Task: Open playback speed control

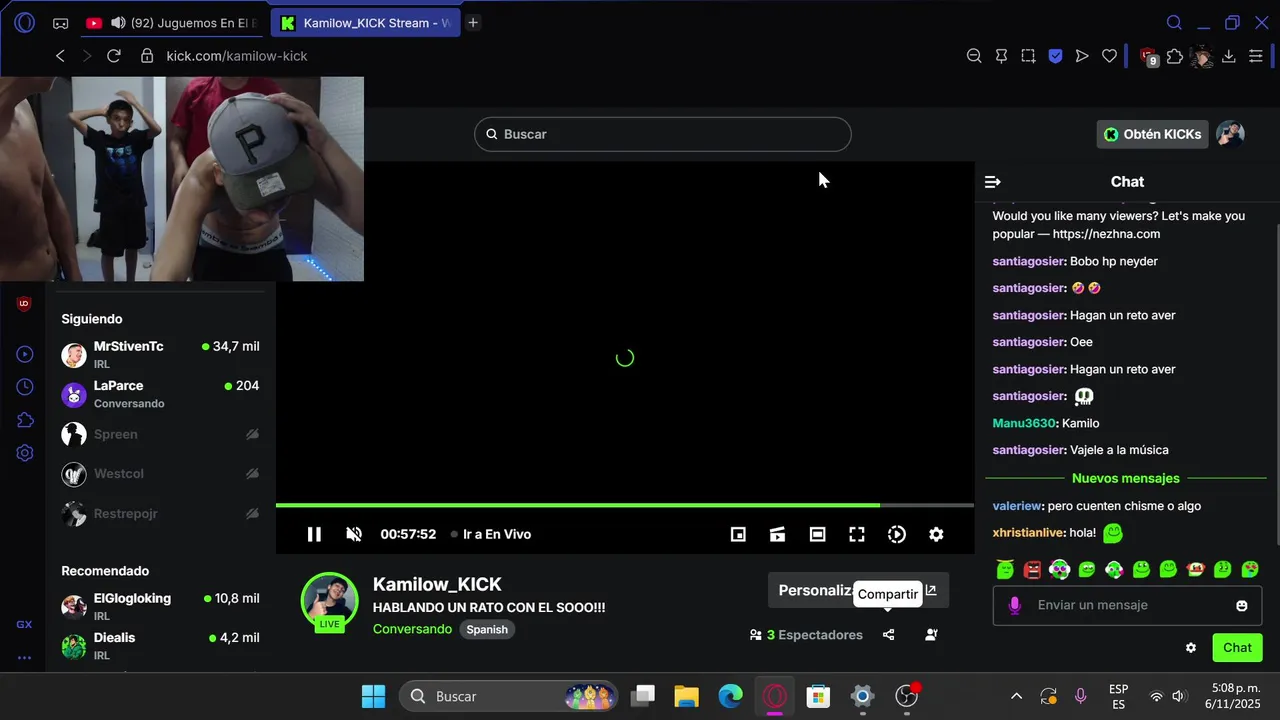Action: coord(897,534)
